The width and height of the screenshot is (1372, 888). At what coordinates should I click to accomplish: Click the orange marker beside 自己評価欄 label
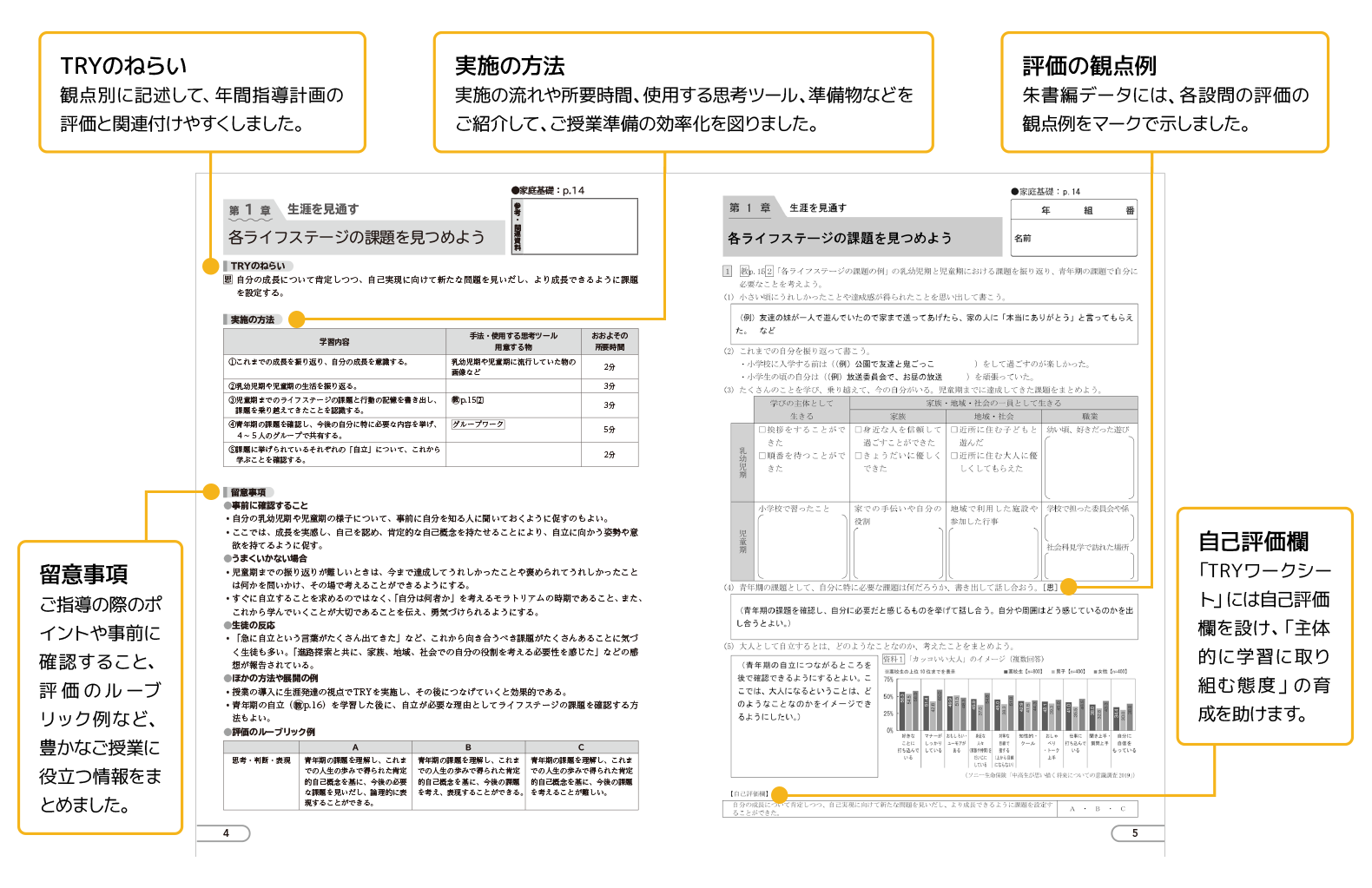[x=779, y=794]
